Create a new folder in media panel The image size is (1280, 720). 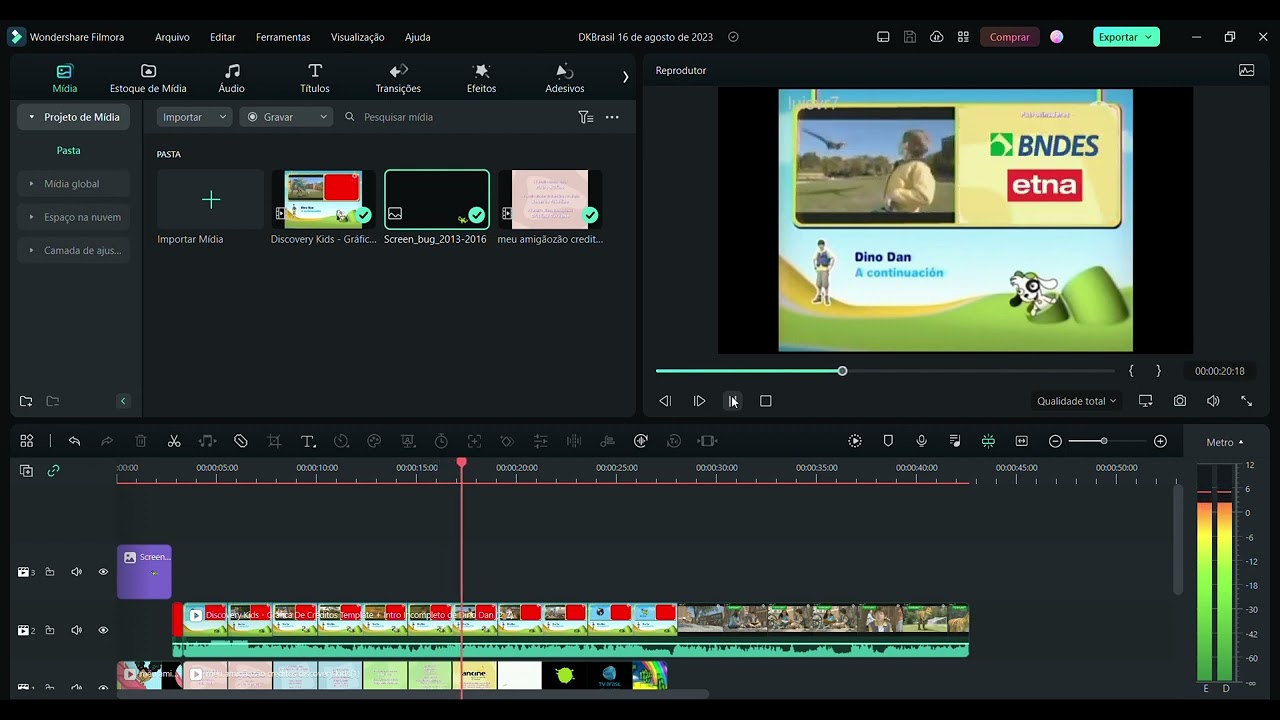coord(26,401)
